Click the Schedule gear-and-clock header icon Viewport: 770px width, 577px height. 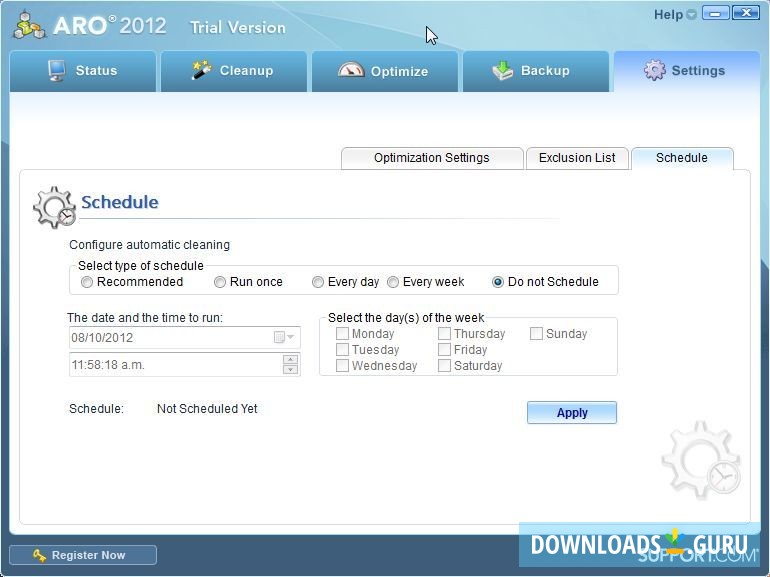[55, 207]
